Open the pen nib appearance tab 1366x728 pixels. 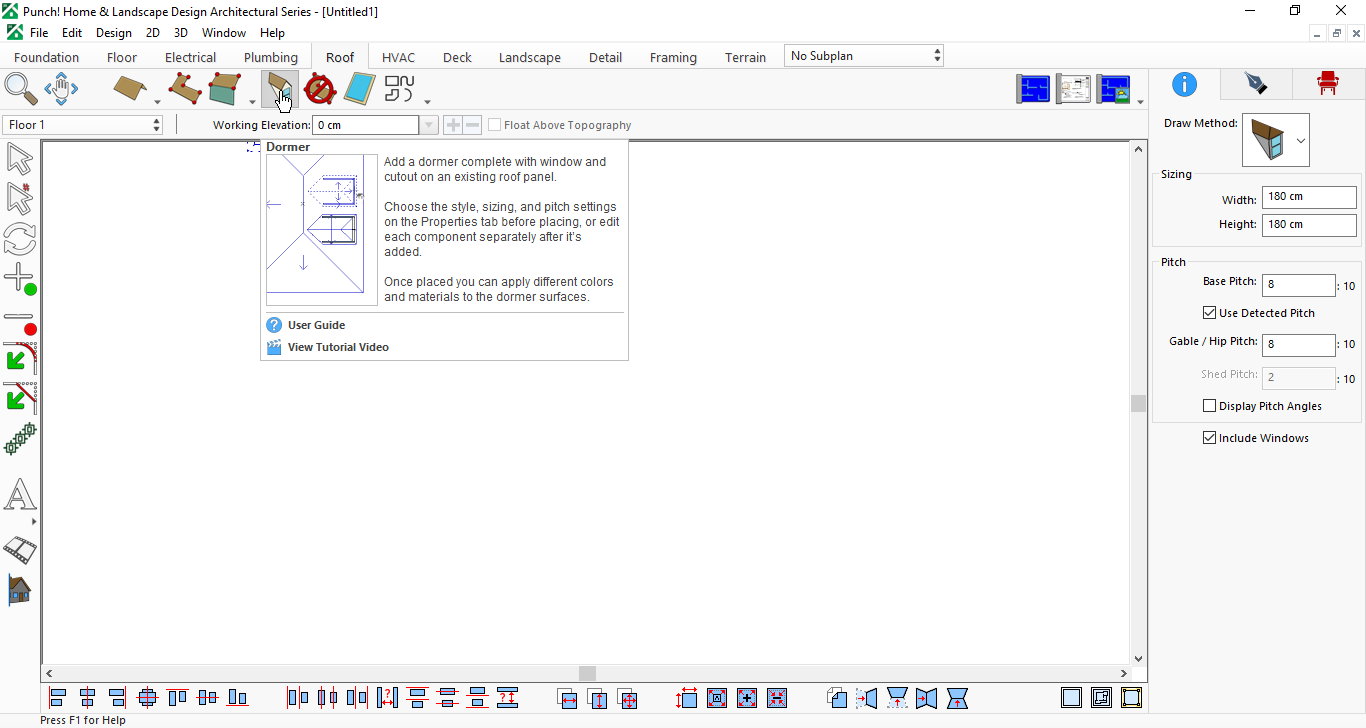(x=1255, y=84)
